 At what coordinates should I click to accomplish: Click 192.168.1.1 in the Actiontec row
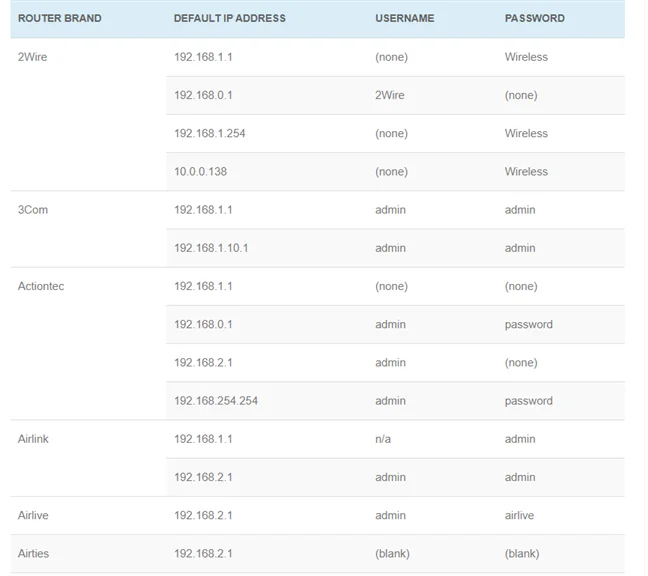[x=203, y=286]
